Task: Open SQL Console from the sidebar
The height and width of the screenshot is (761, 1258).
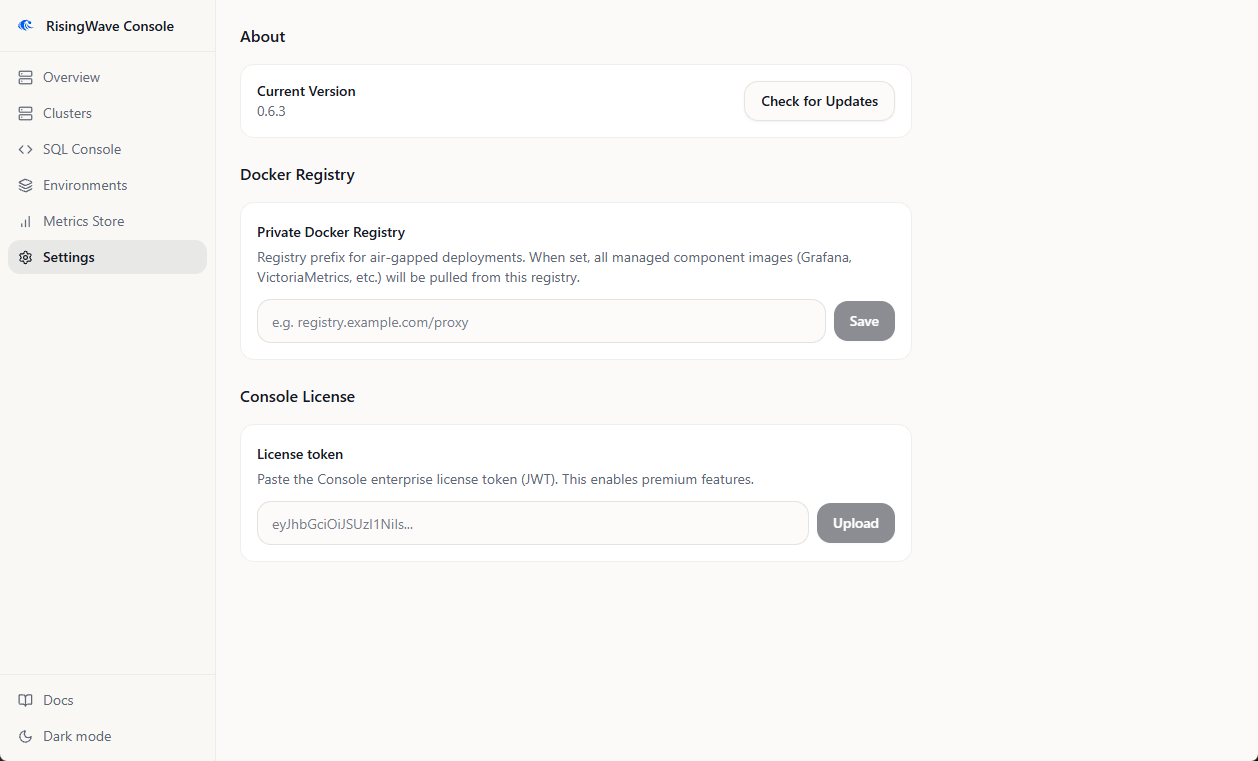Action: [107, 149]
